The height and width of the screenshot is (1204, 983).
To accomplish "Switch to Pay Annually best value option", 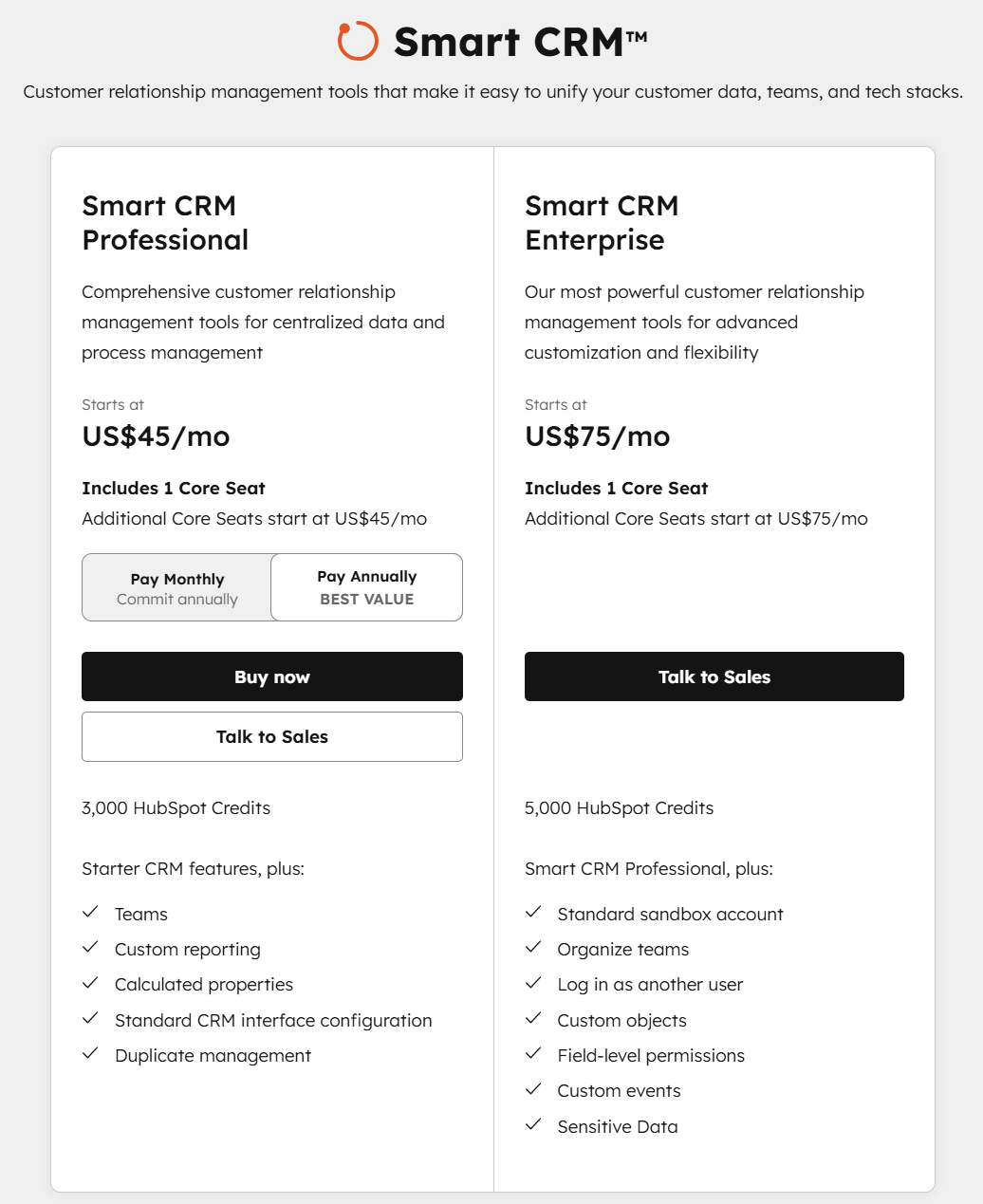I will point(367,587).
